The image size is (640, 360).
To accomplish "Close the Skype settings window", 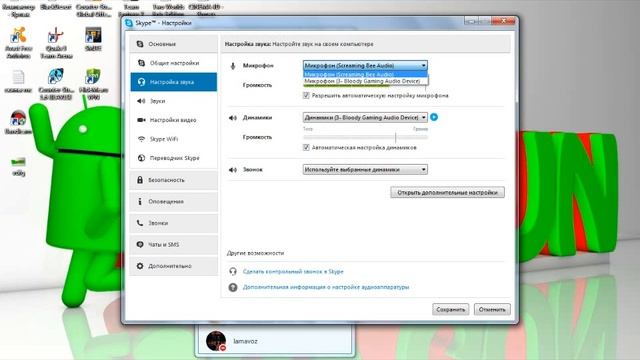I will 504,20.
